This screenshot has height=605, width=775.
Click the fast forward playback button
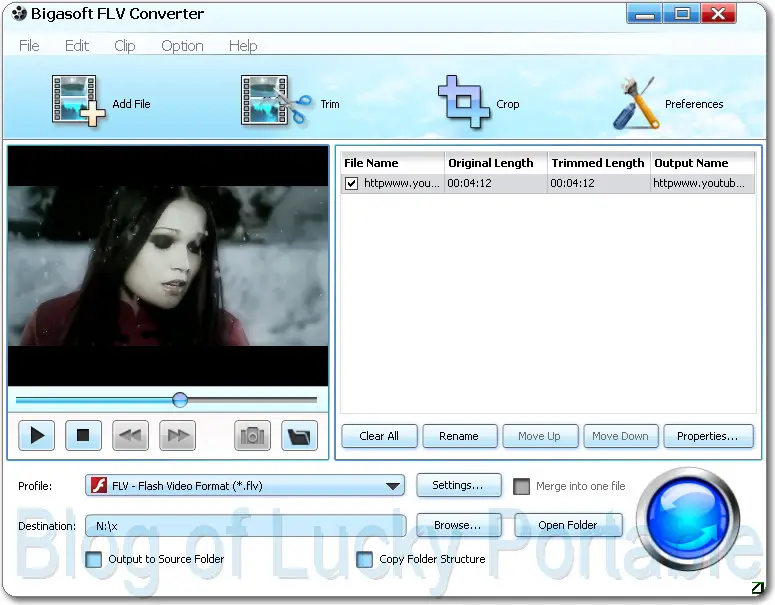[177, 435]
